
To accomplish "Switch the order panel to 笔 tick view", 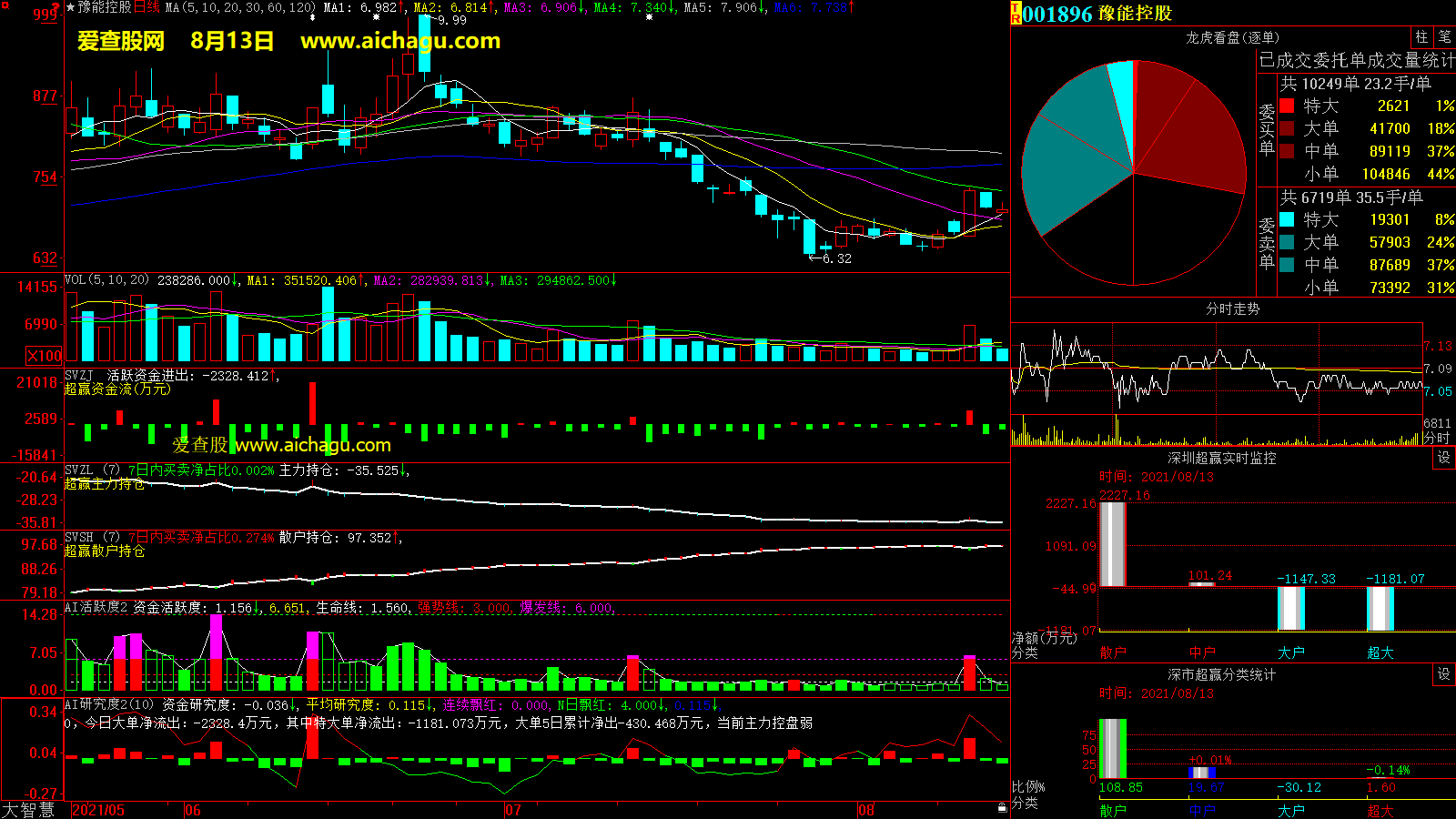I will (1444, 37).
